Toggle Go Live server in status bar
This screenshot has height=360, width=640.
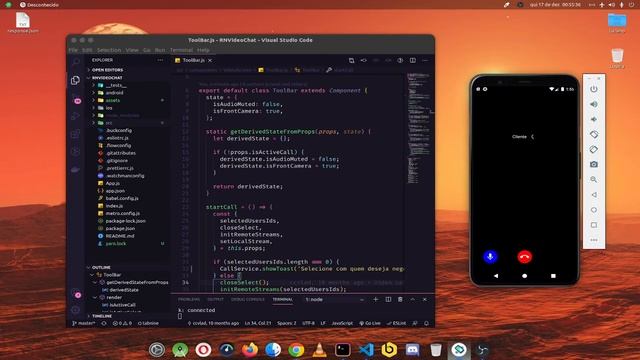click(370, 323)
